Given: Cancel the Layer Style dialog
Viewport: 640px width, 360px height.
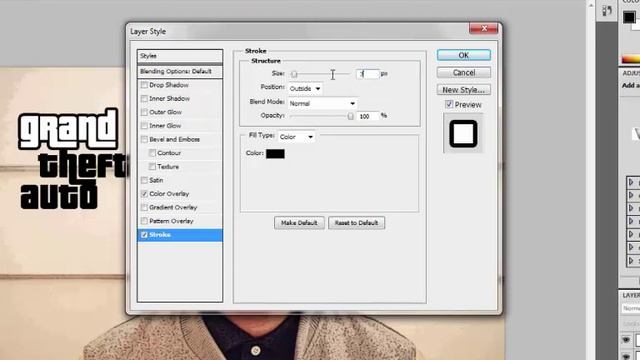Looking at the screenshot, I should (464, 73).
